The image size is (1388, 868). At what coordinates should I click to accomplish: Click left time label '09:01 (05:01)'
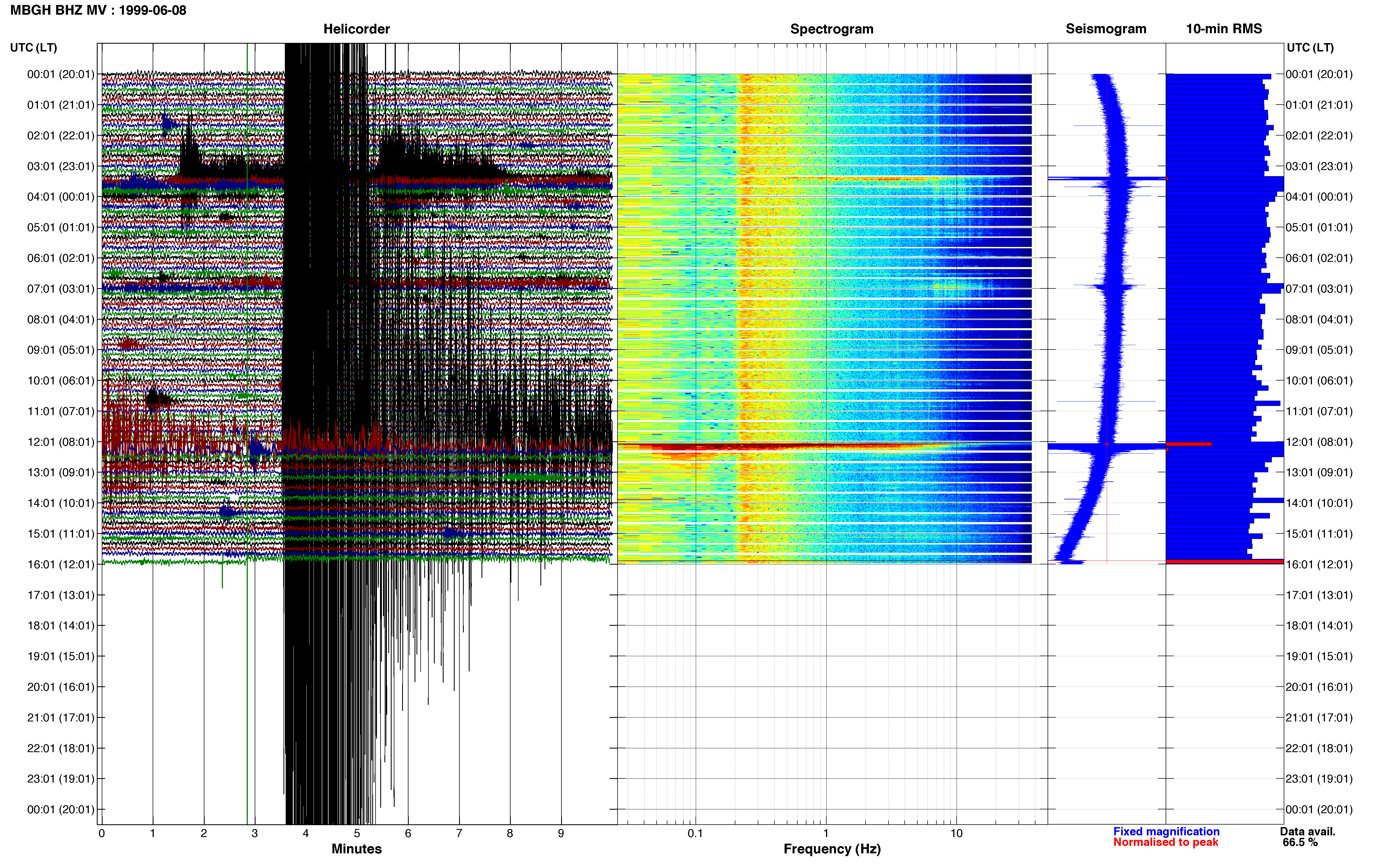60,350
